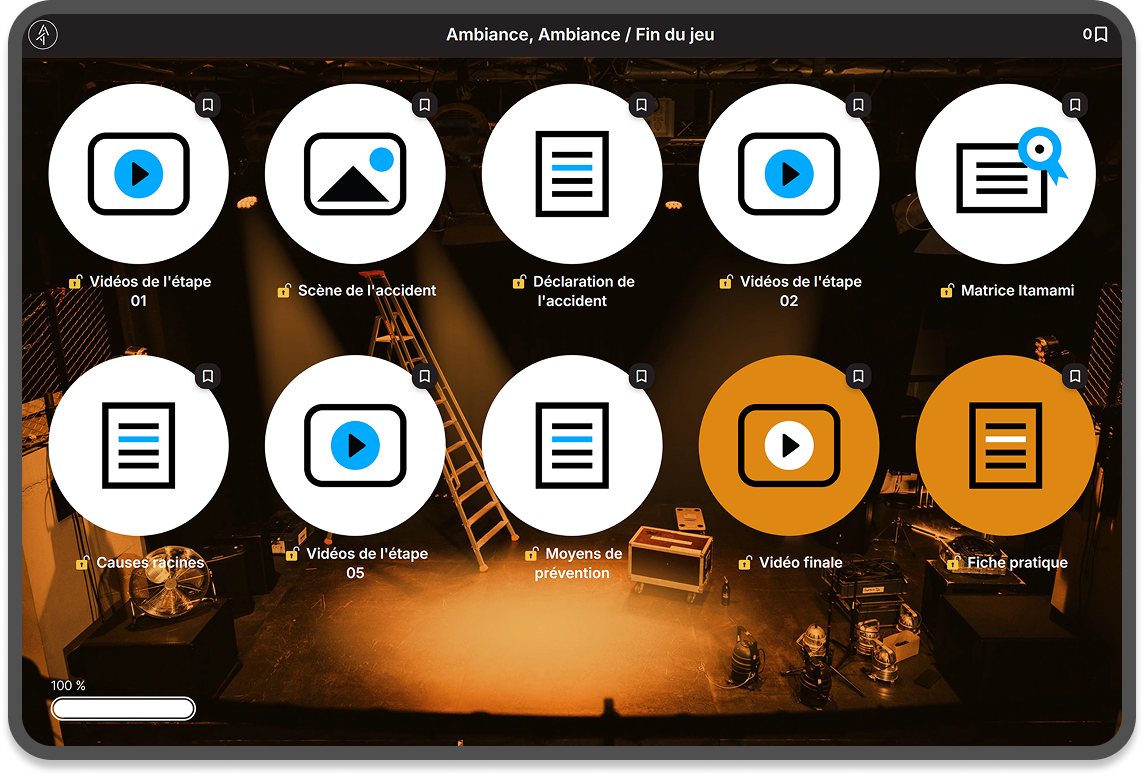1144x776 pixels.
Task: Open the Causes racines document icon
Action: [138, 445]
